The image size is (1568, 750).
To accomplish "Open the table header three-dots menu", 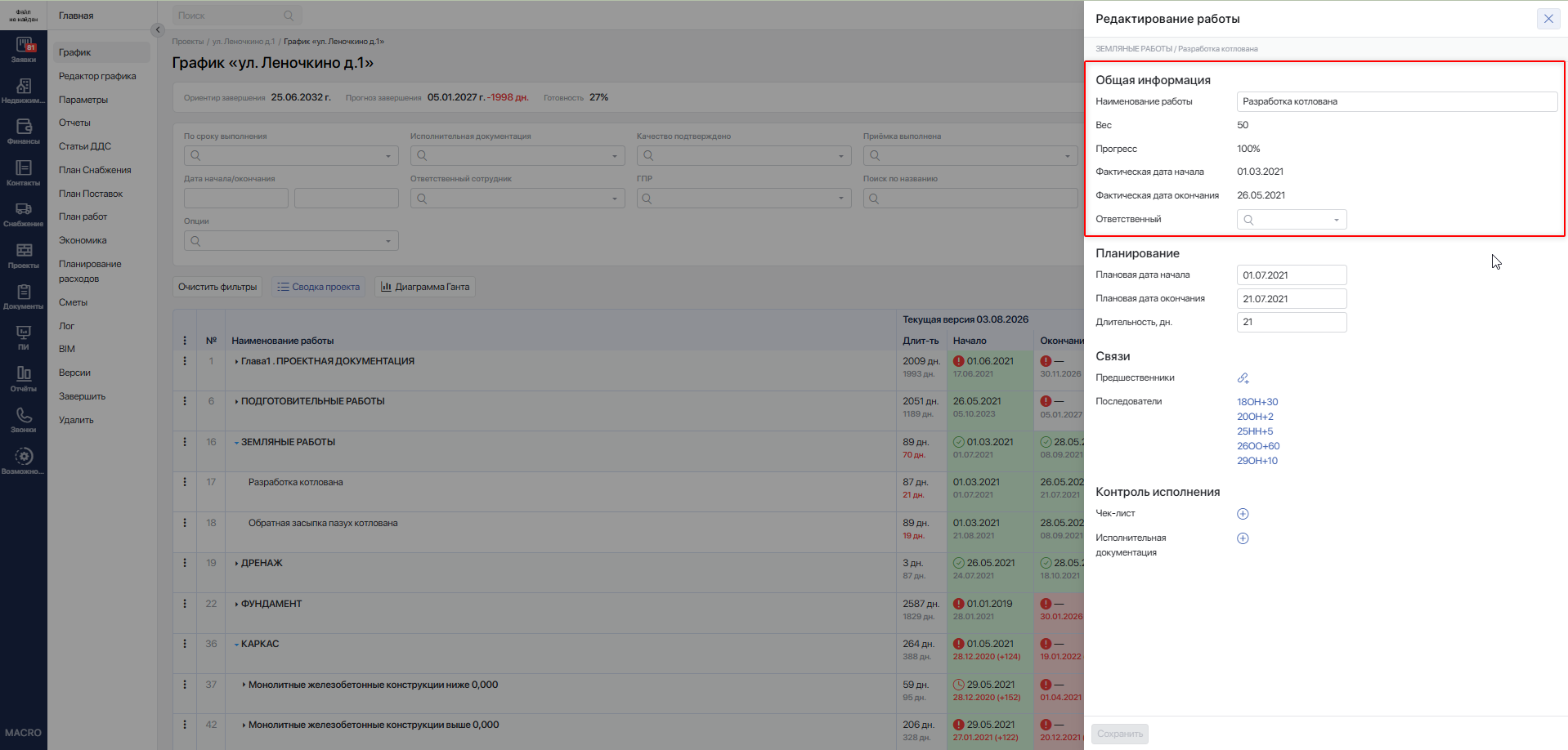I will 185,341.
